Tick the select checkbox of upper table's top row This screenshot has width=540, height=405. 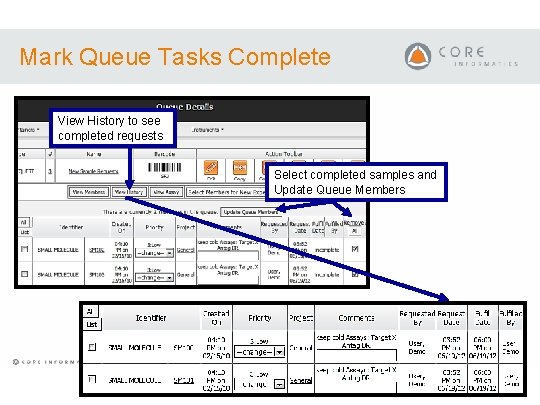[x=24, y=249]
